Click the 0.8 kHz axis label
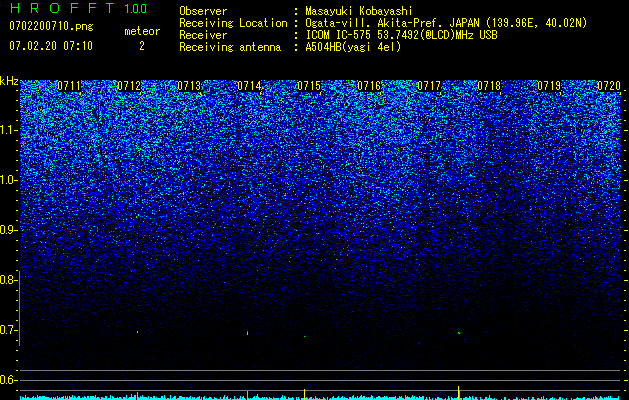Image resolution: width=629 pixels, height=400 pixels. [x=8, y=280]
